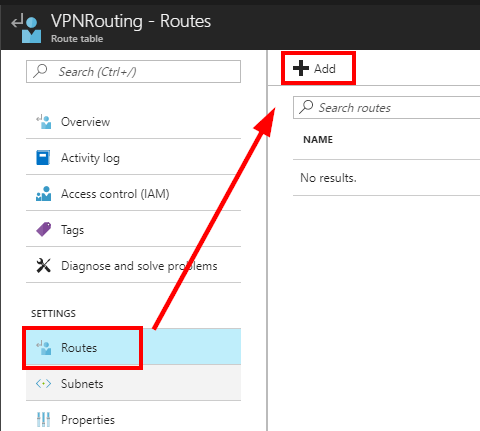Click the Routes icon under Settings
The image size is (480, 431).
point(44,348)
